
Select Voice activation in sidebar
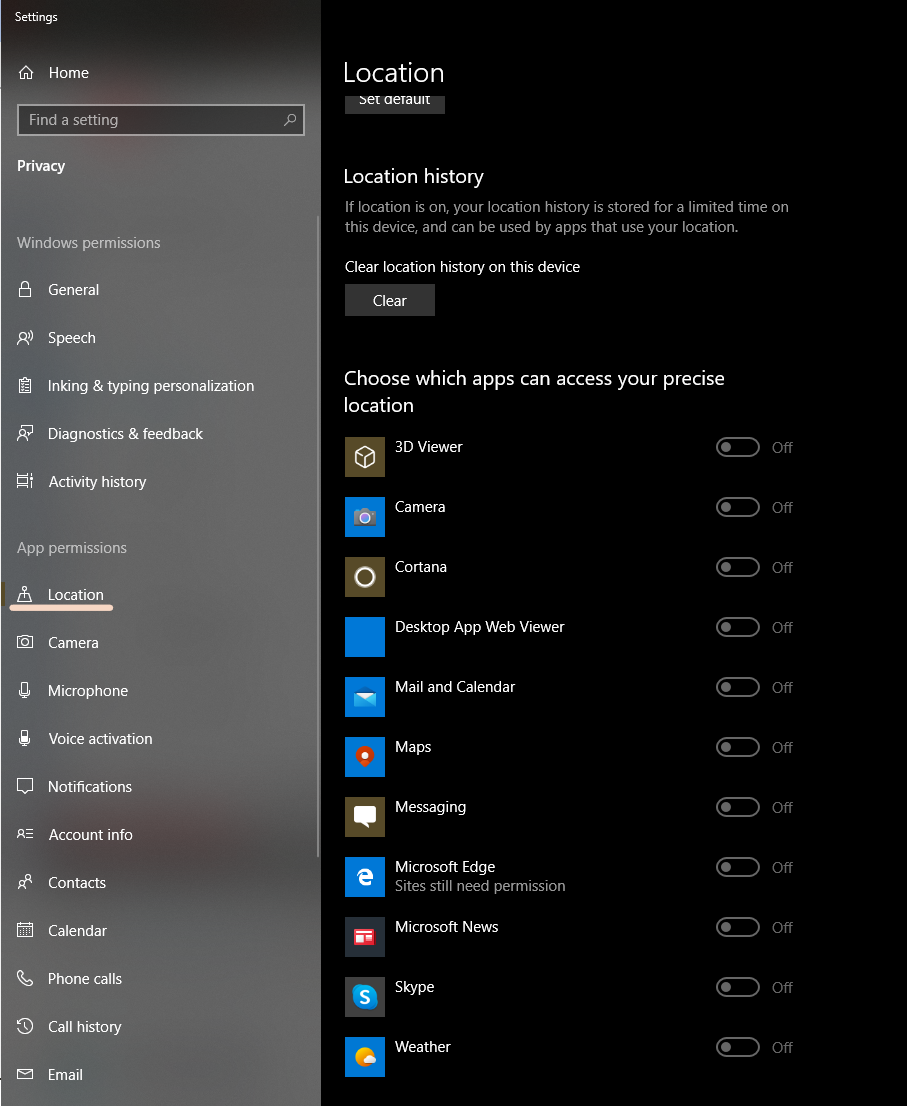[x=100, y=739]
